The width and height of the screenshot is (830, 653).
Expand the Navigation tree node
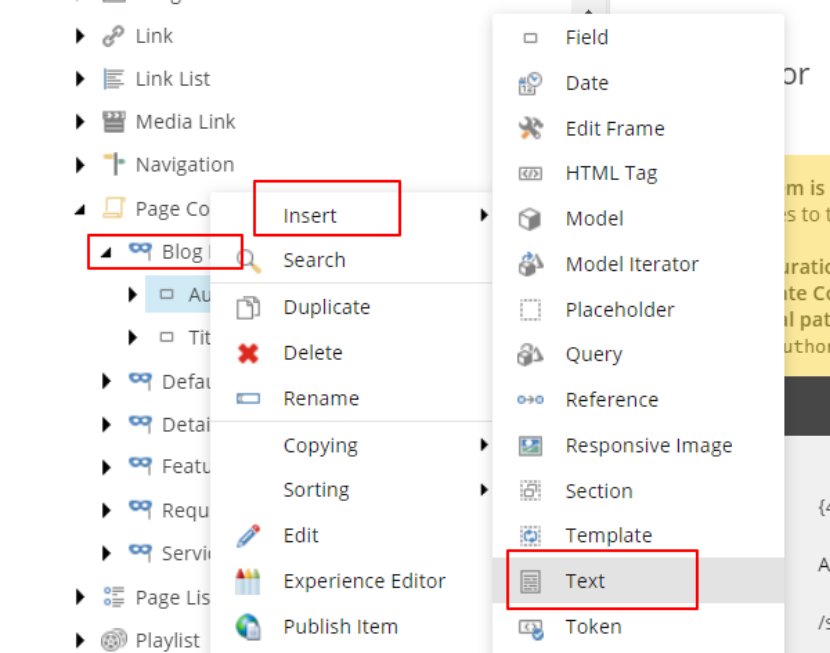[80, 165]
